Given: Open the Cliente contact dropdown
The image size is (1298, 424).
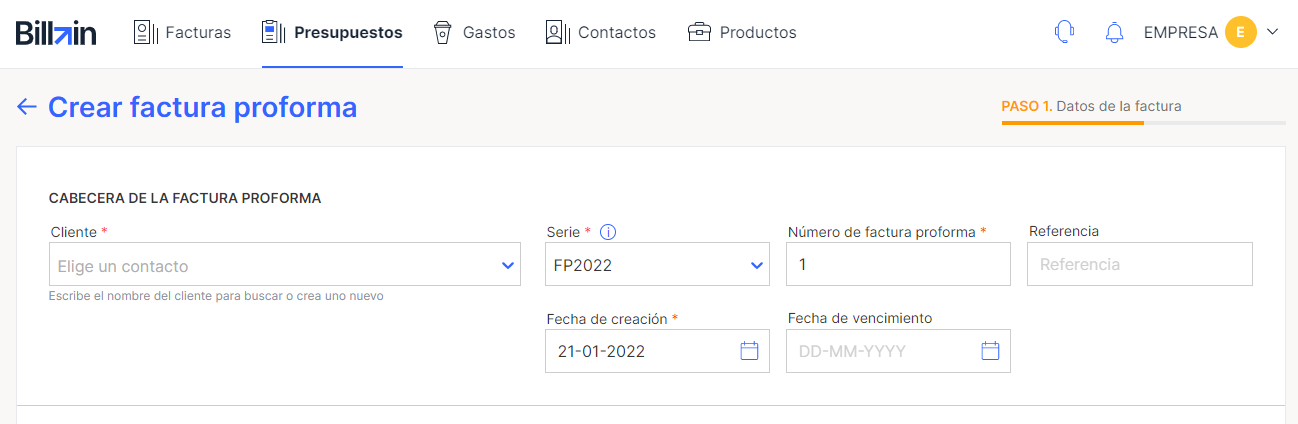Looking at the screenshot, I should click(284, 264).
